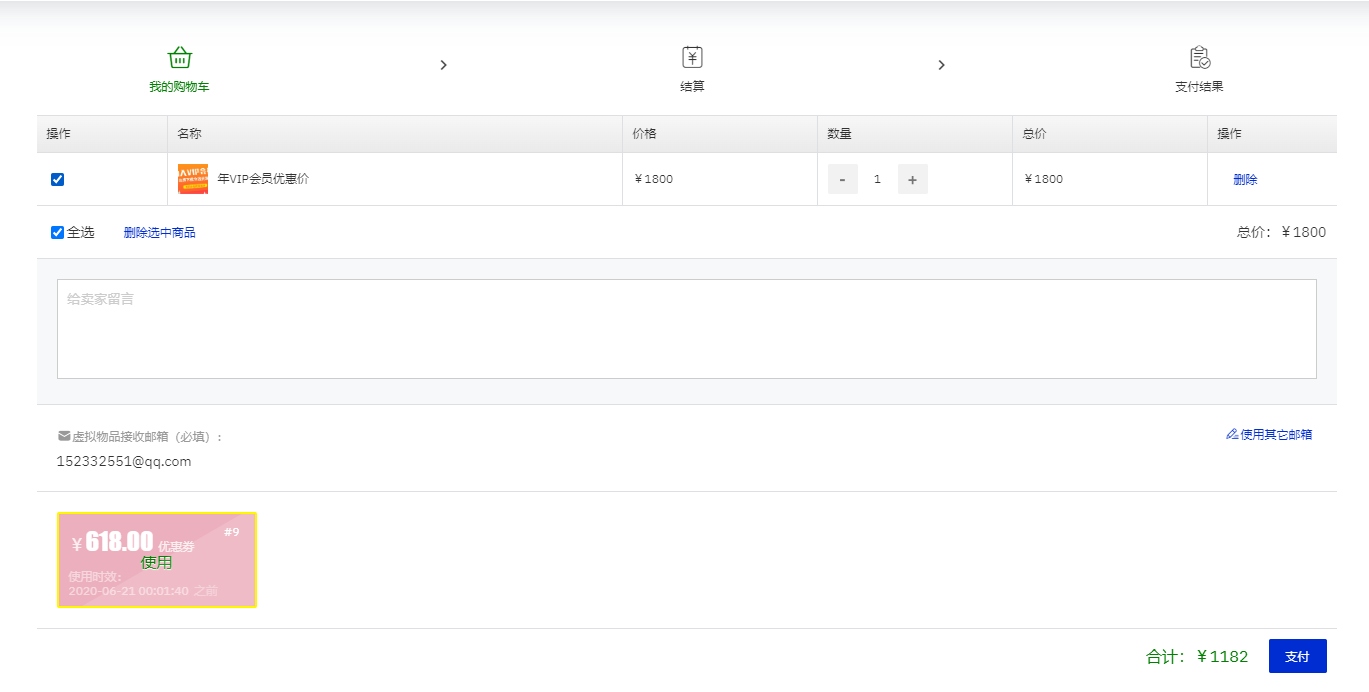Decrease quantity with the minus button
The width and height of the screenshot is (1369, 692).
coord(842,179)
